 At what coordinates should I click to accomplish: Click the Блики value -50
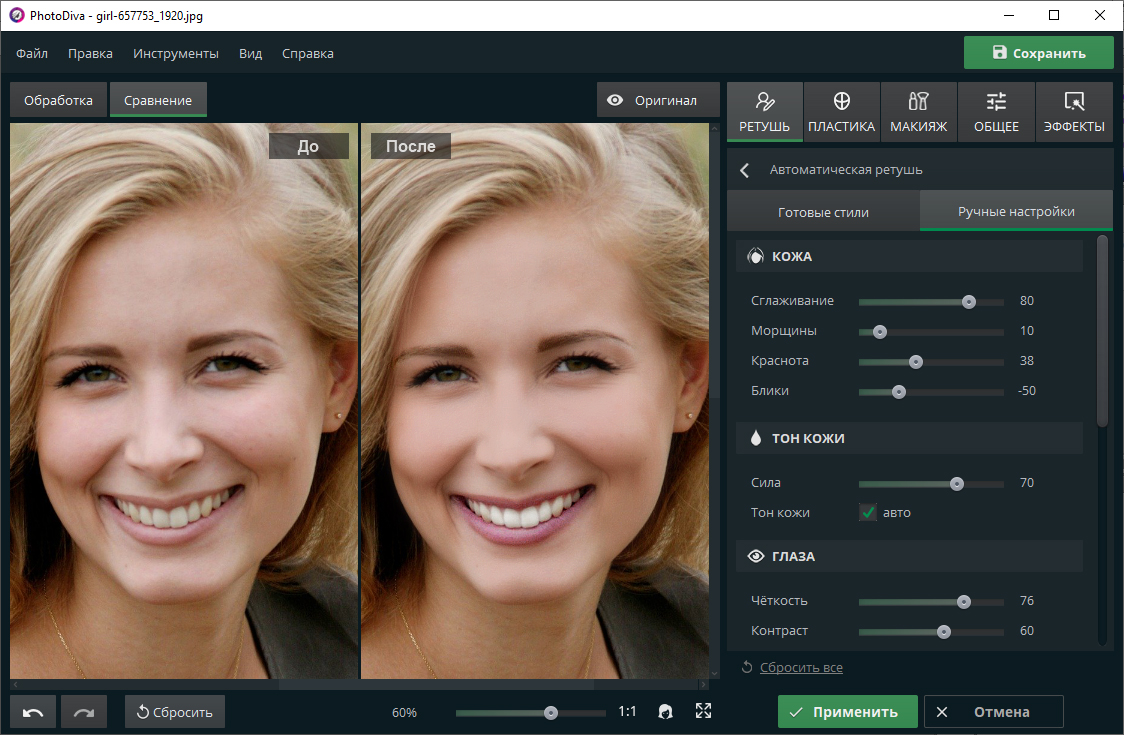tap(1027, 391)
